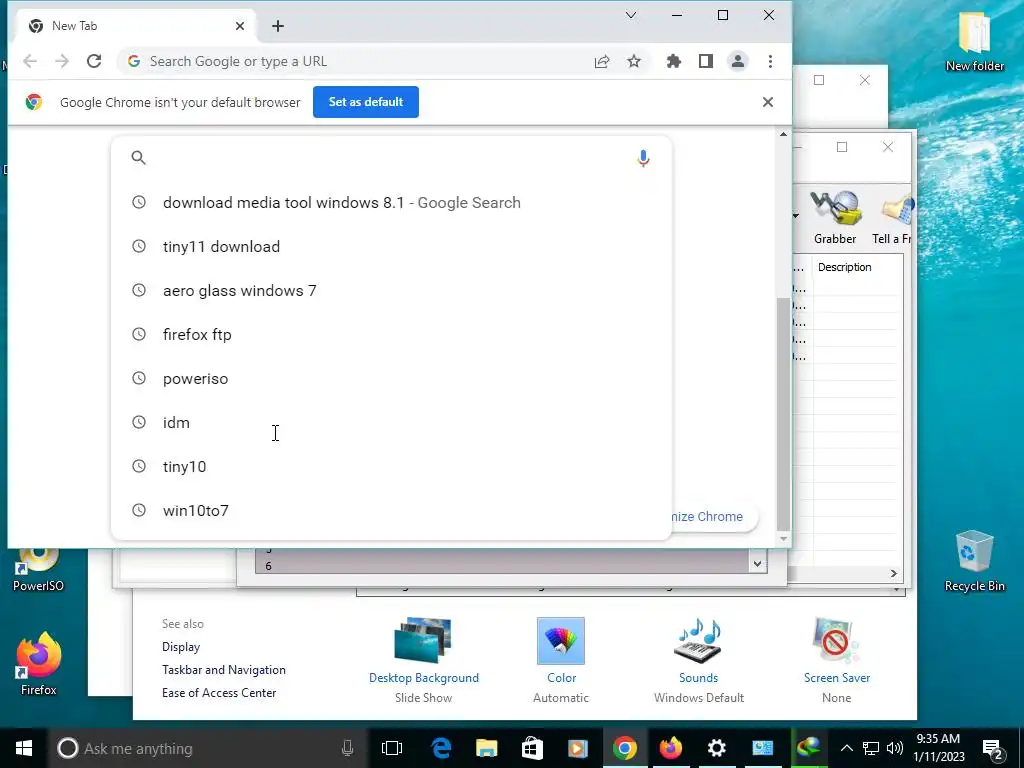The height and width of the screenshot is (768, 1024).
Task: Click Chrome's reload page icon
Action: [94, 61]
